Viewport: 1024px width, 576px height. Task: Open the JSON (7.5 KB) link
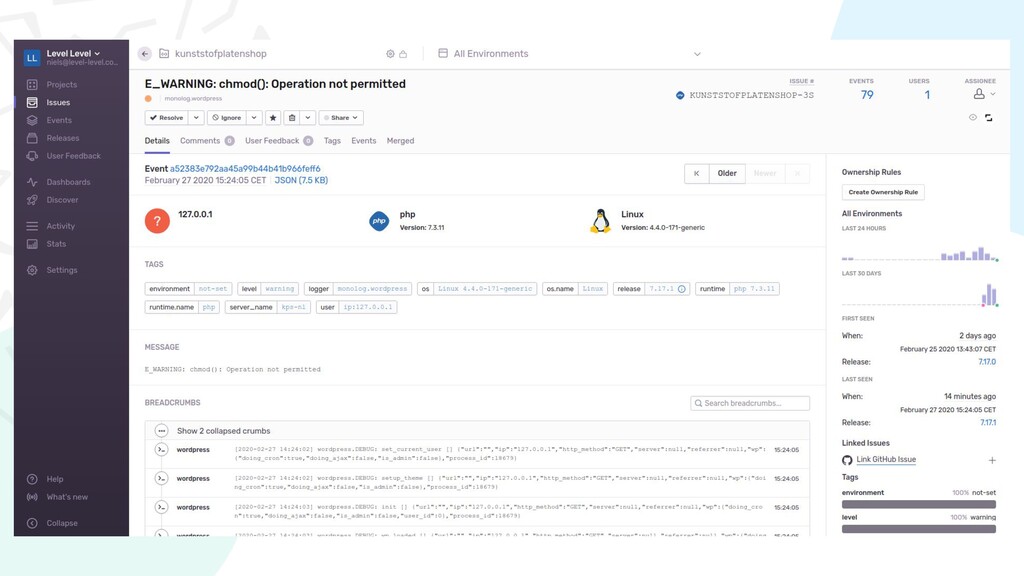click(301, 180)
